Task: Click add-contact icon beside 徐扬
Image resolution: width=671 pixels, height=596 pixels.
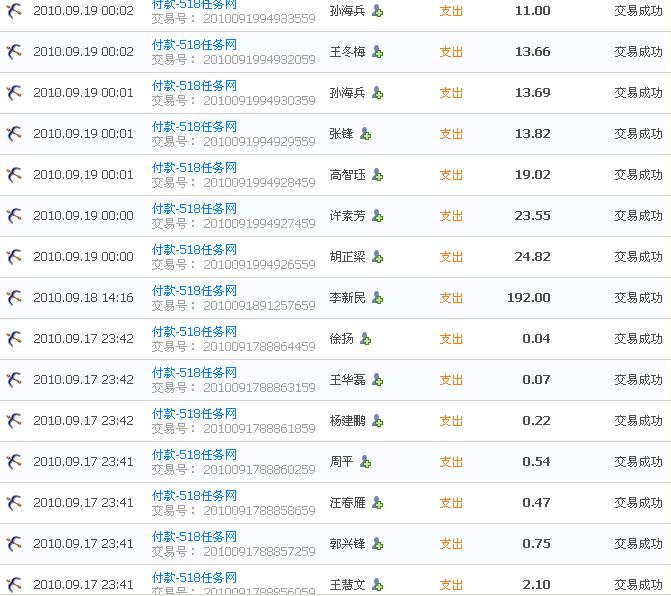Action: (365, 339)
